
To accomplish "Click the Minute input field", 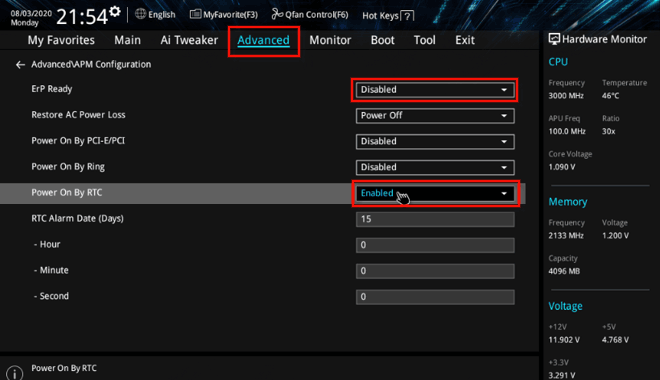I will [435, 271].
